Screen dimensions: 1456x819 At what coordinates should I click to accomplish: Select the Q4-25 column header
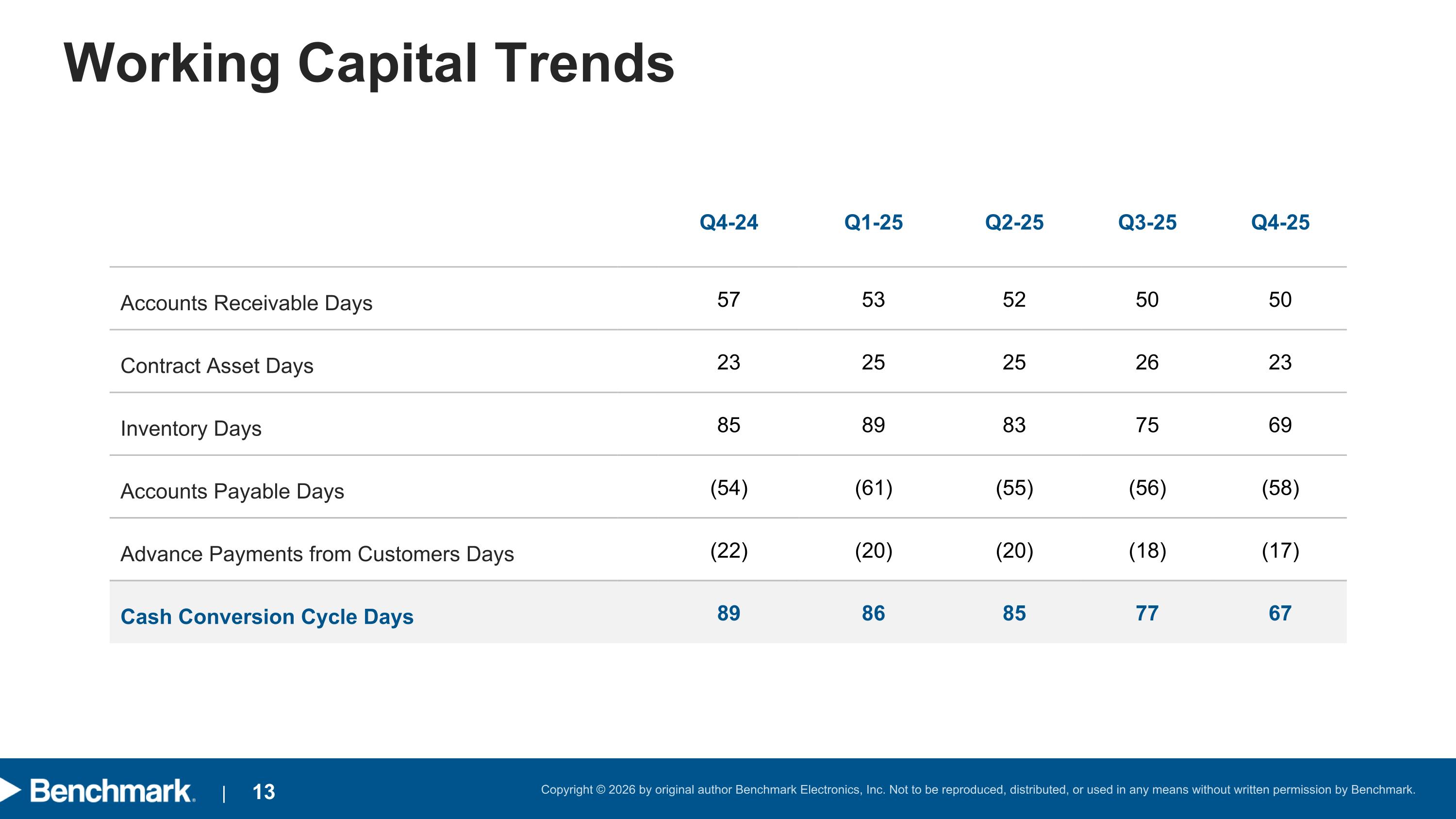1280,222
